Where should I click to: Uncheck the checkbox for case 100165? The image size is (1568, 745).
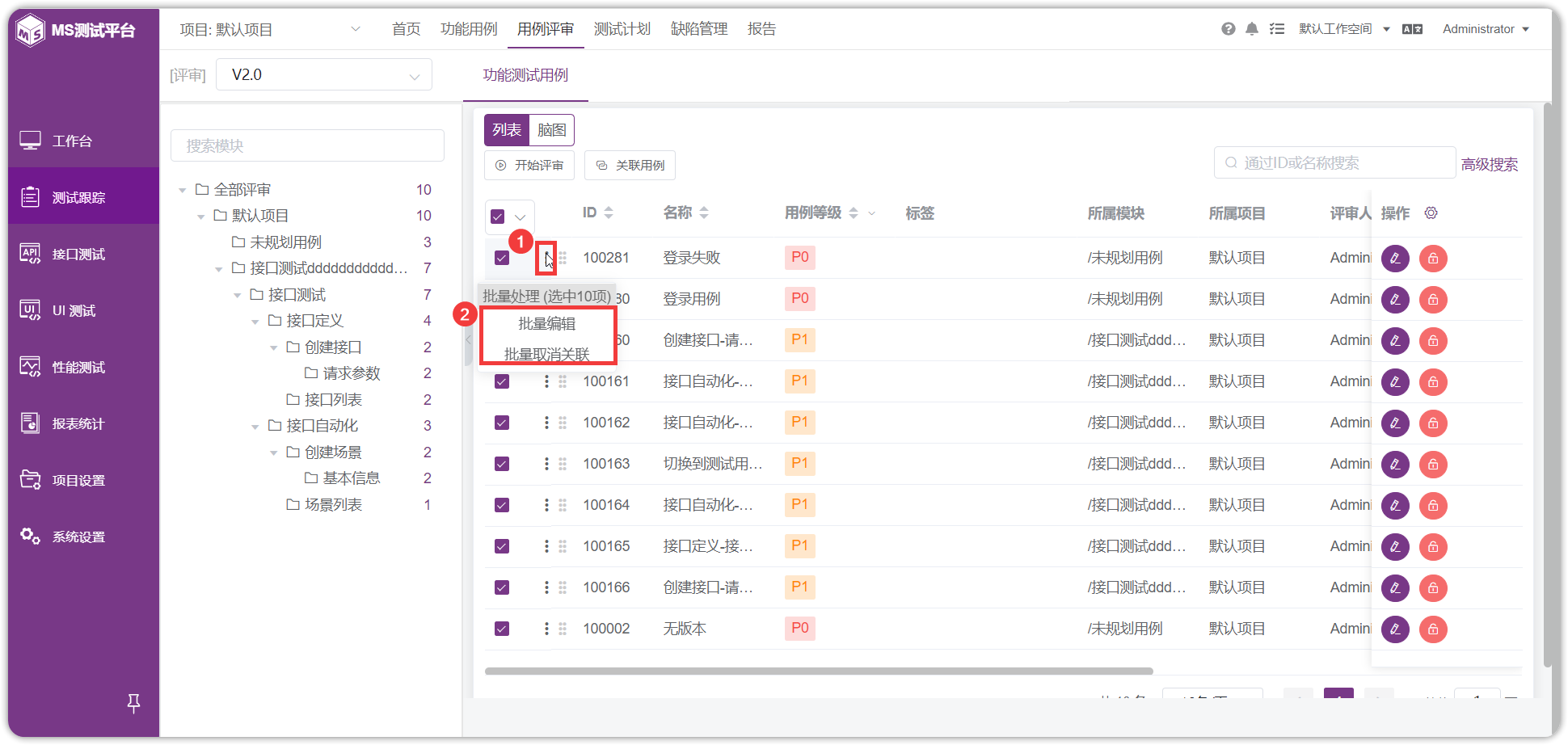pos(502,546)
